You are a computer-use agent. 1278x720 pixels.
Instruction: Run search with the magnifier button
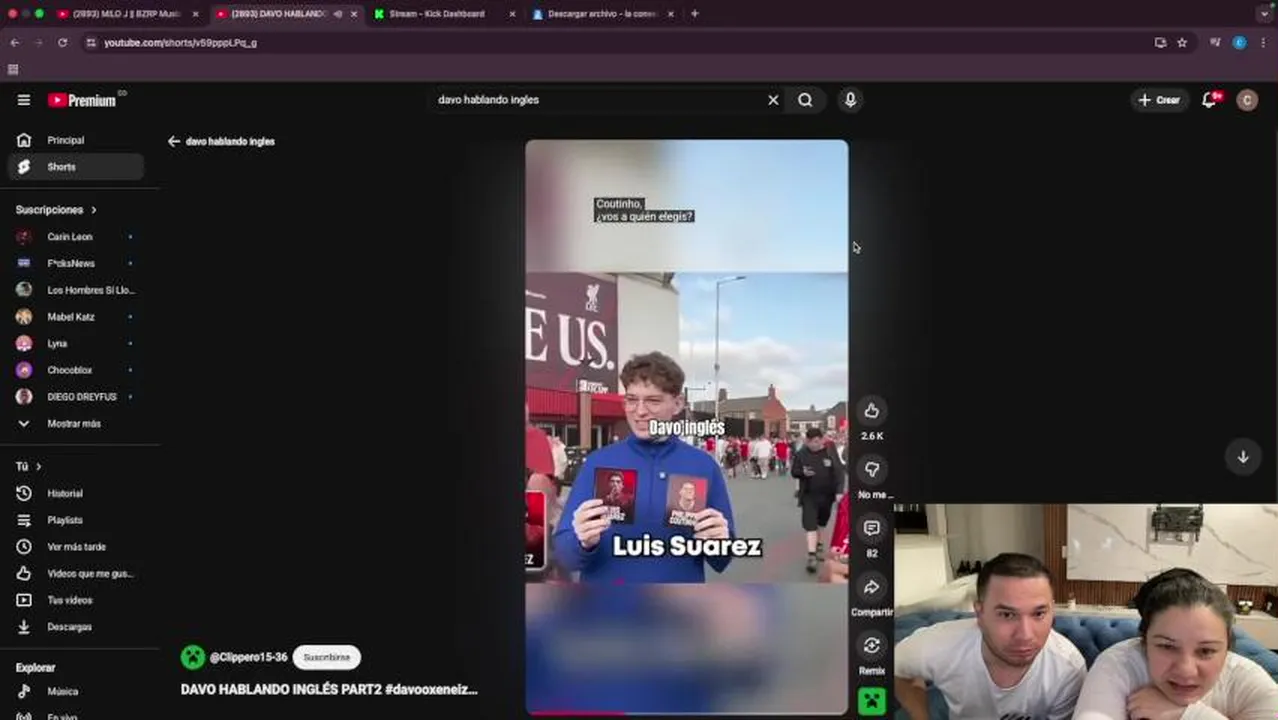(x=805, y=100)
